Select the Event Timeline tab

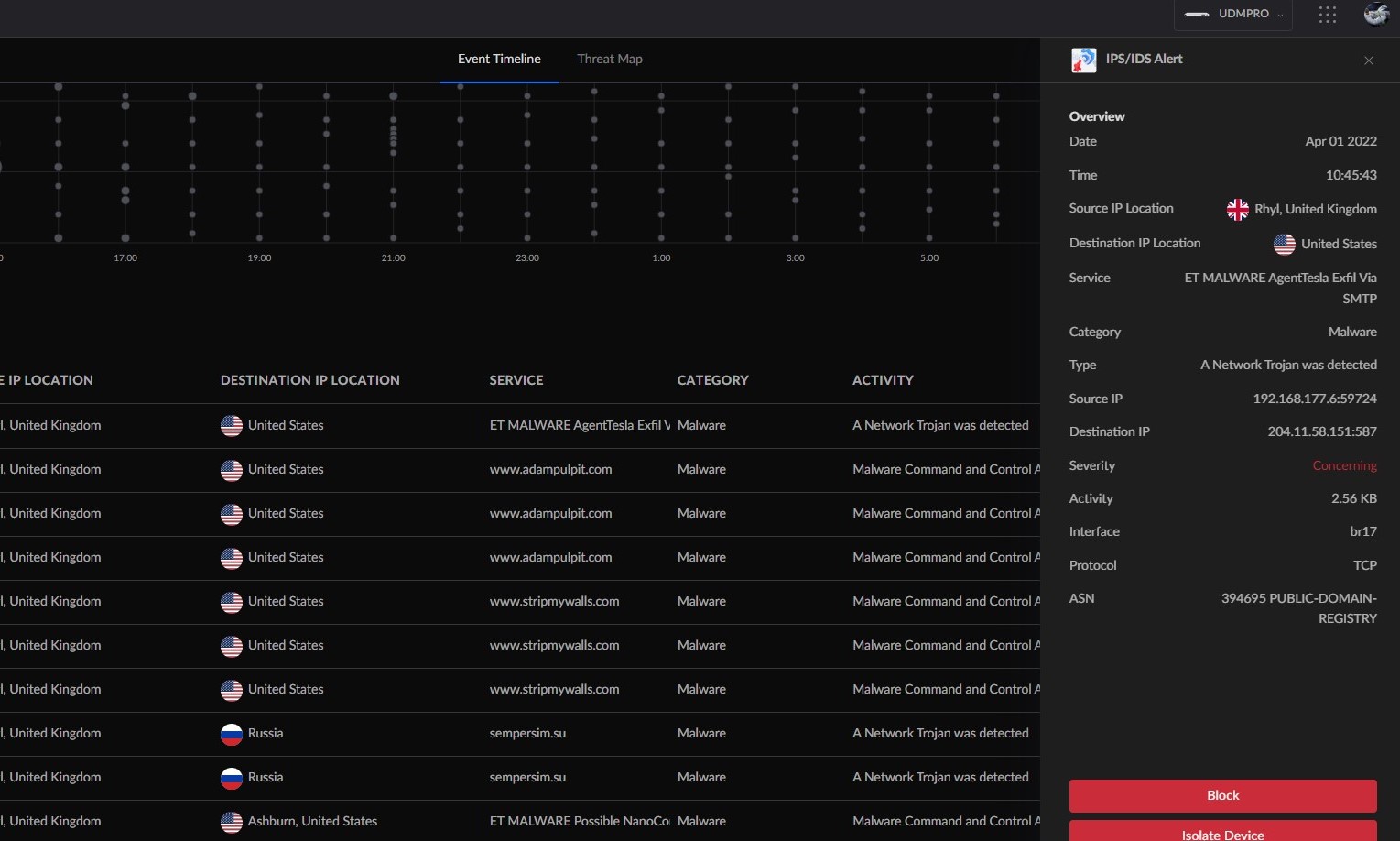(499, 59)
